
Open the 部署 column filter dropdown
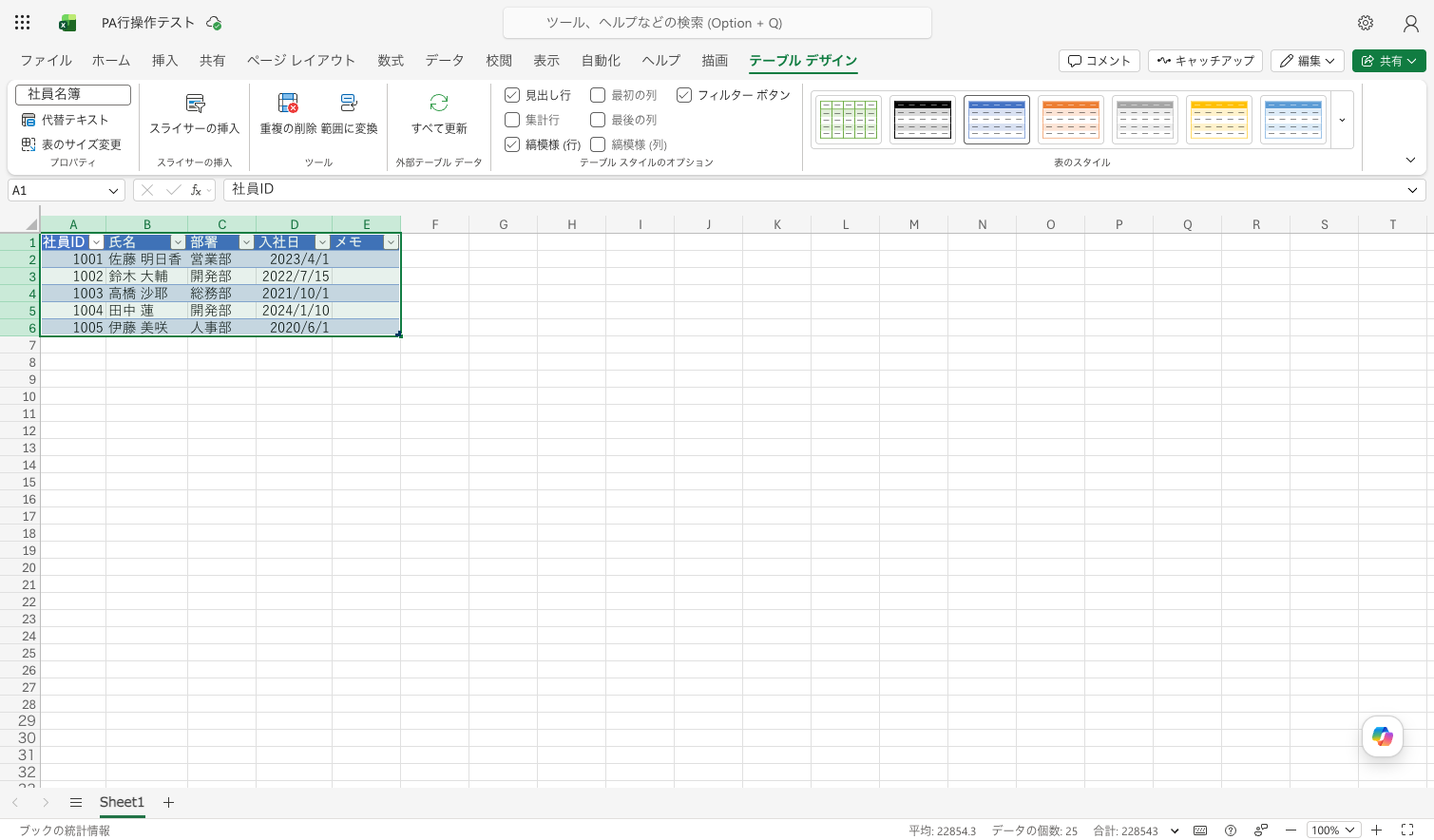(246, 242)
